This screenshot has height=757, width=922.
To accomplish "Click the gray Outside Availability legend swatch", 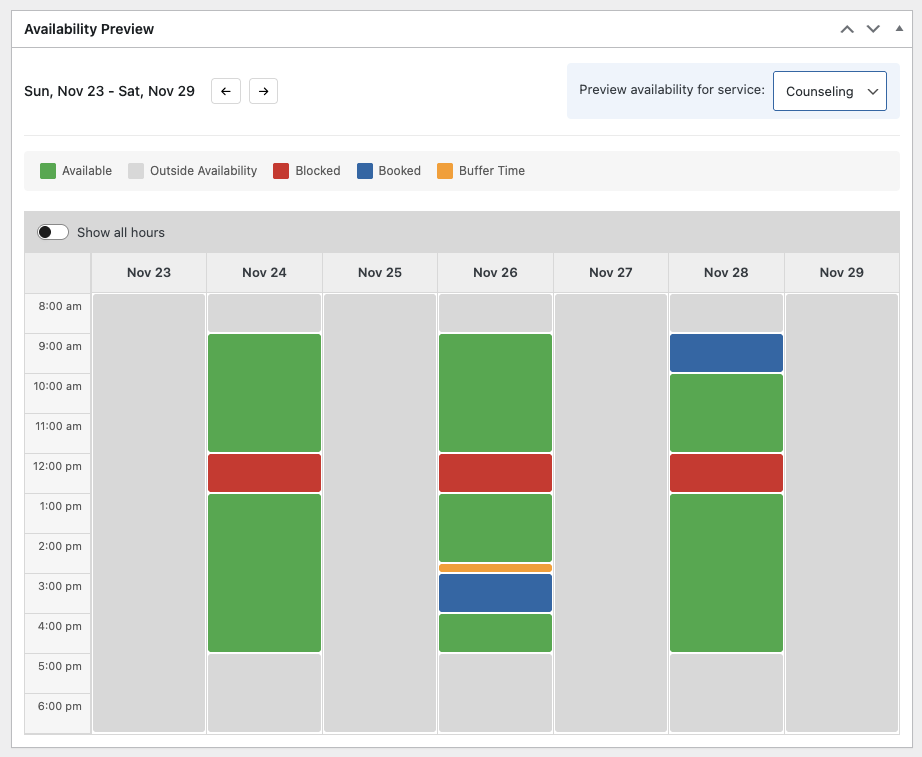I will 136,171.
